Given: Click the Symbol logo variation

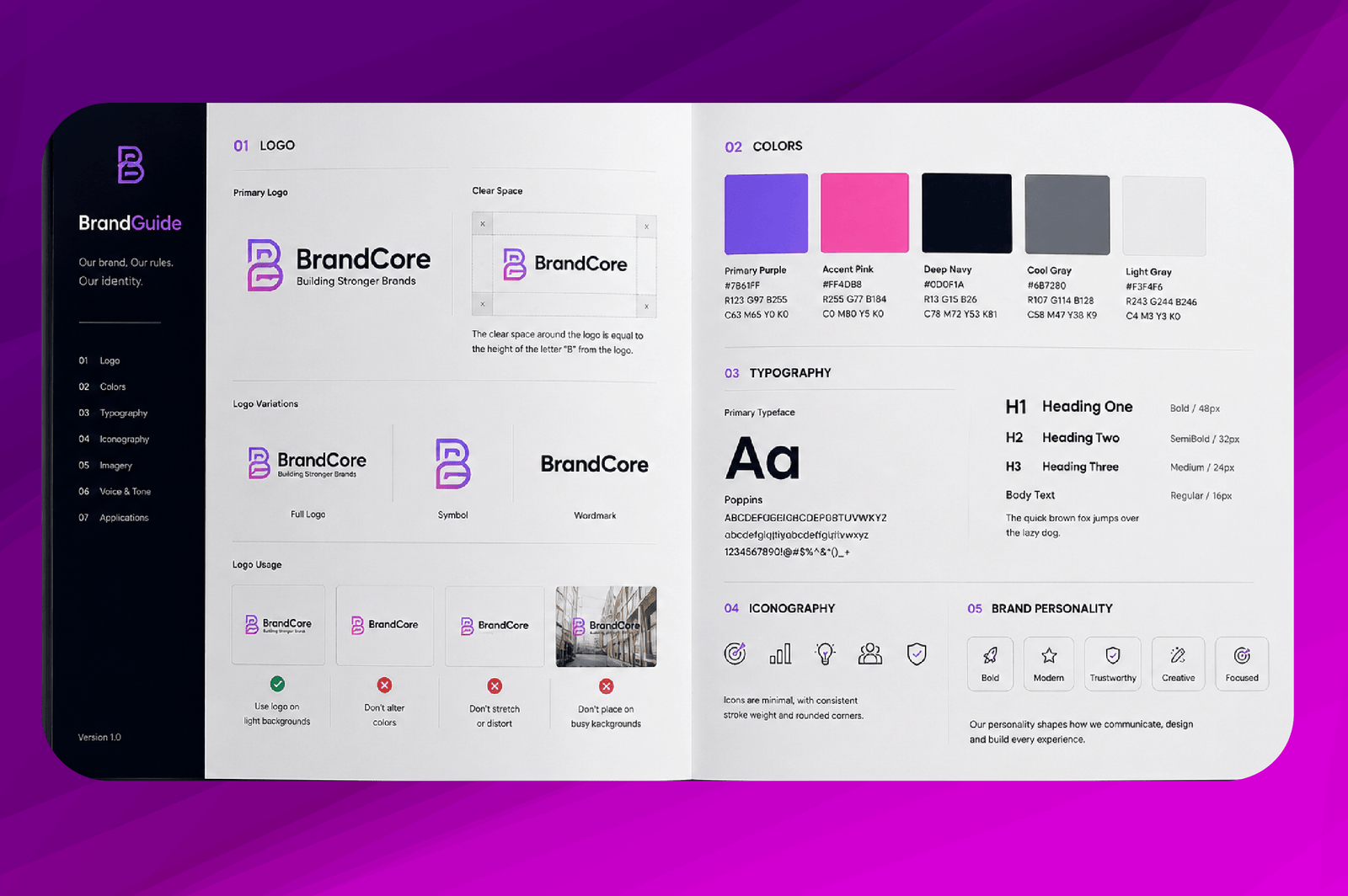Looking at the screenshot, I should 452,463.
